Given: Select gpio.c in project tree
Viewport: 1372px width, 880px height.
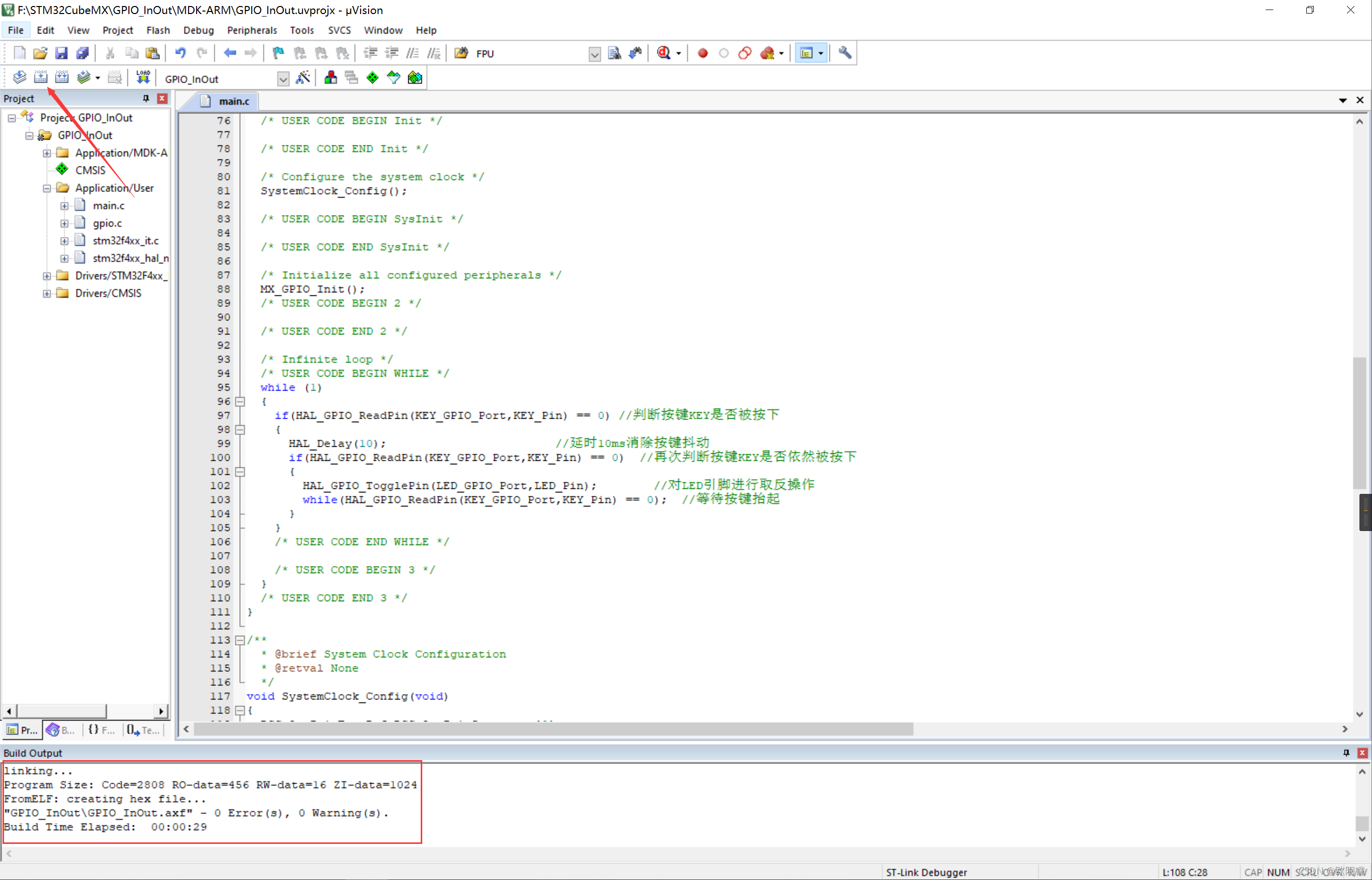Looking at the screenshot, I should coord(107,224).
